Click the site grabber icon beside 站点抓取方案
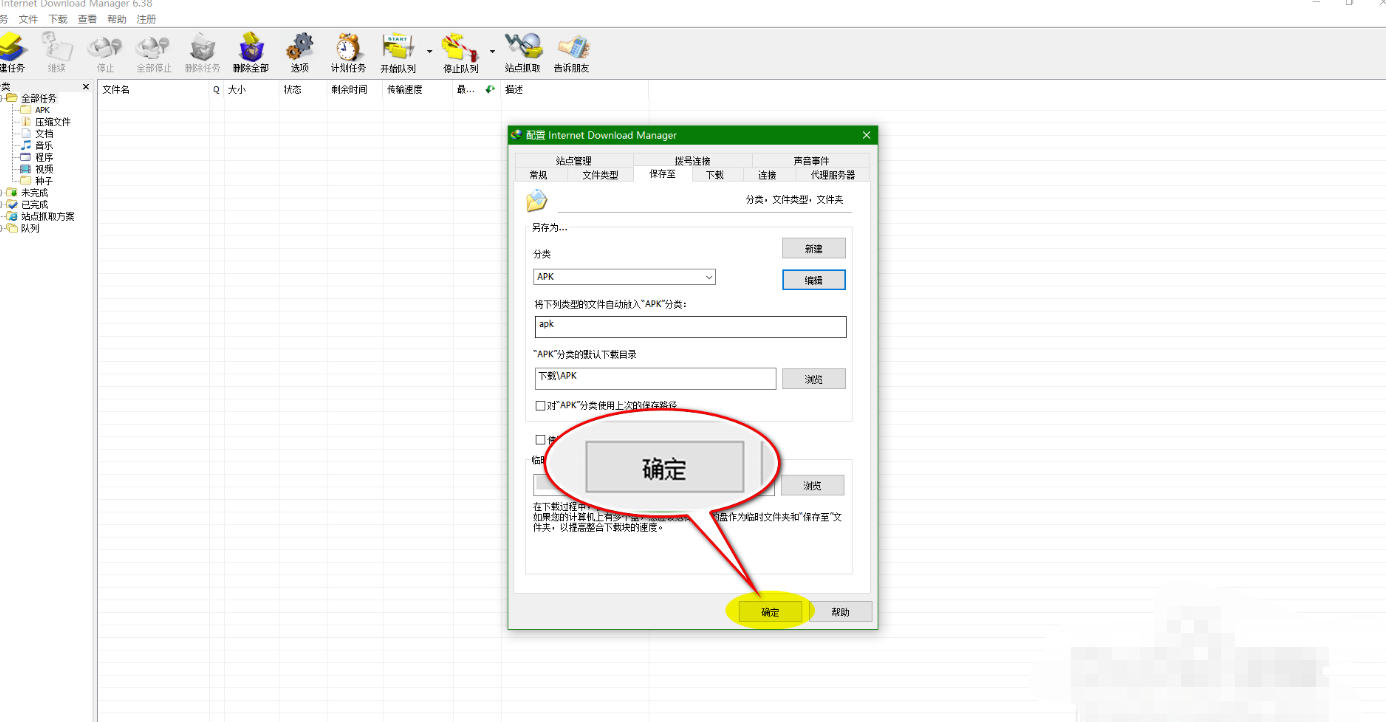This screenshot has height=722, width=1386. (13, 216)
